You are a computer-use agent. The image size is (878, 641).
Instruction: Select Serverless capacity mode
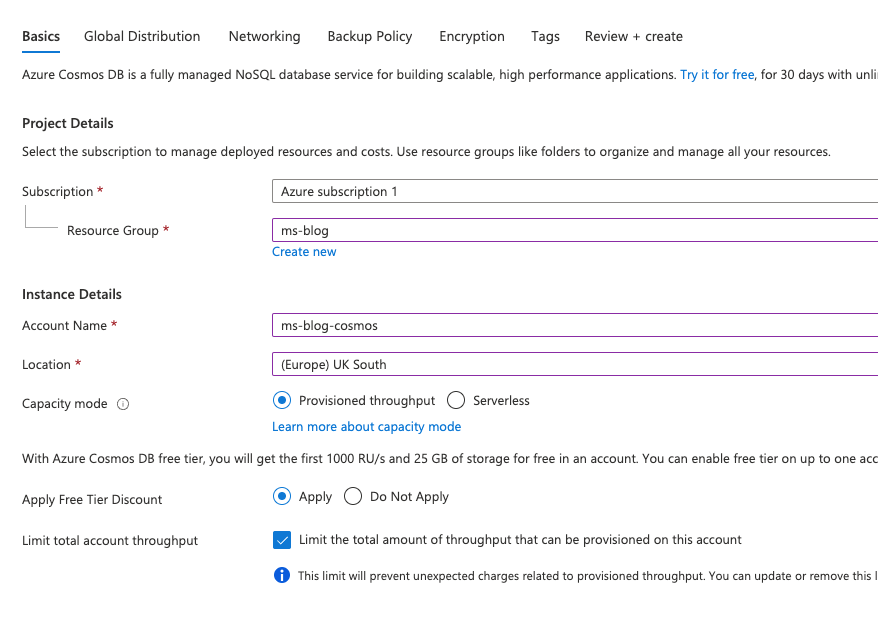pos(456,400)
